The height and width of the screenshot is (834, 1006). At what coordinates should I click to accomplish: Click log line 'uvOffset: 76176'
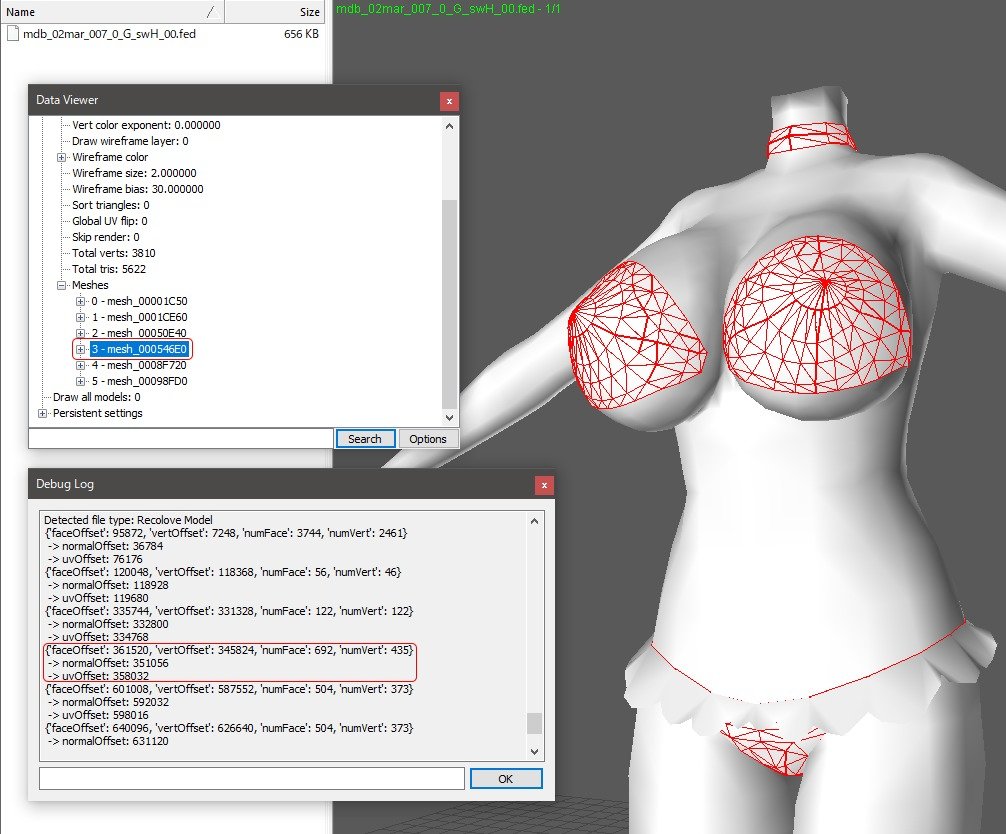click(x=95, y=559)
